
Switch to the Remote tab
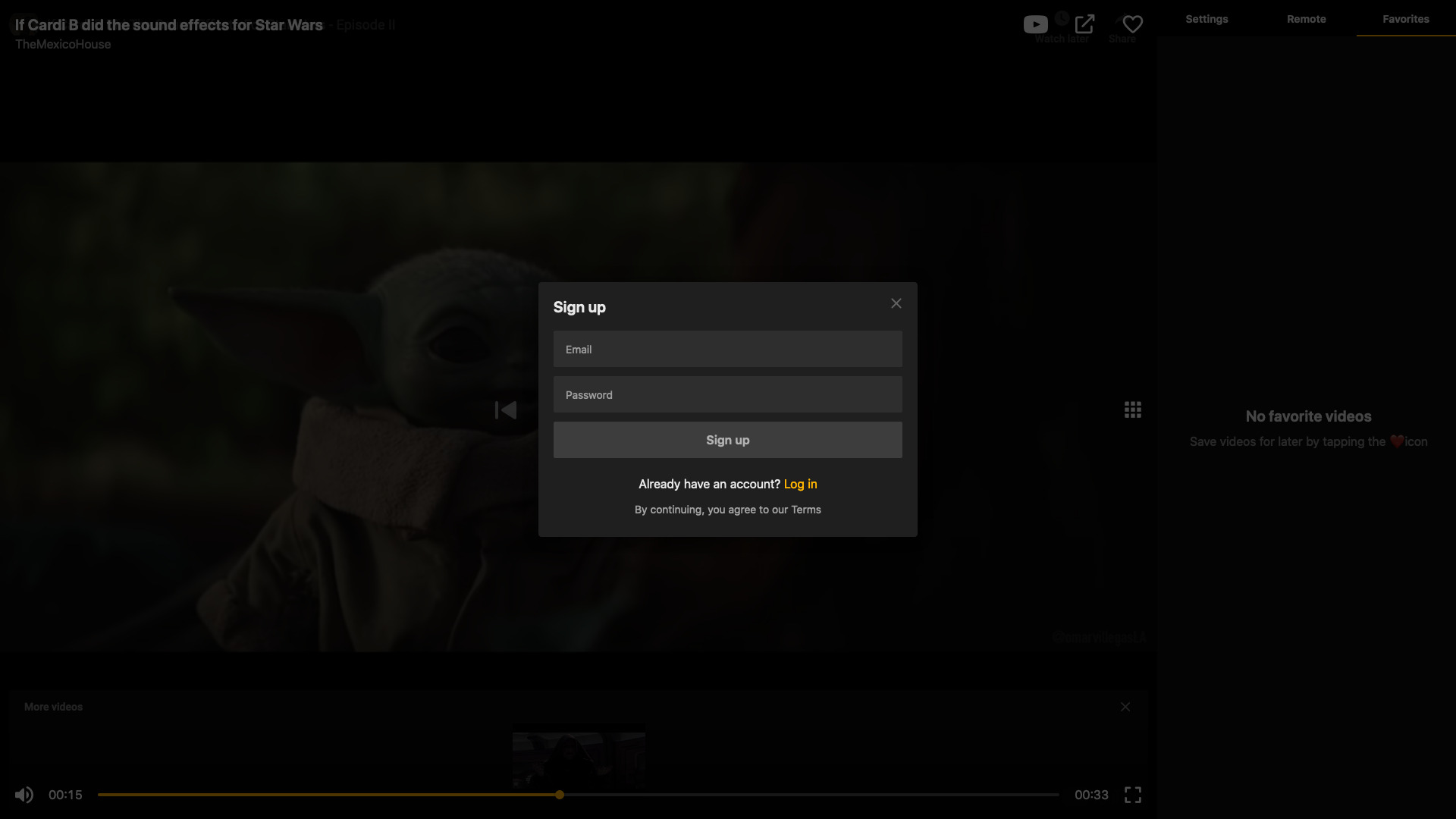point(1306,19)
